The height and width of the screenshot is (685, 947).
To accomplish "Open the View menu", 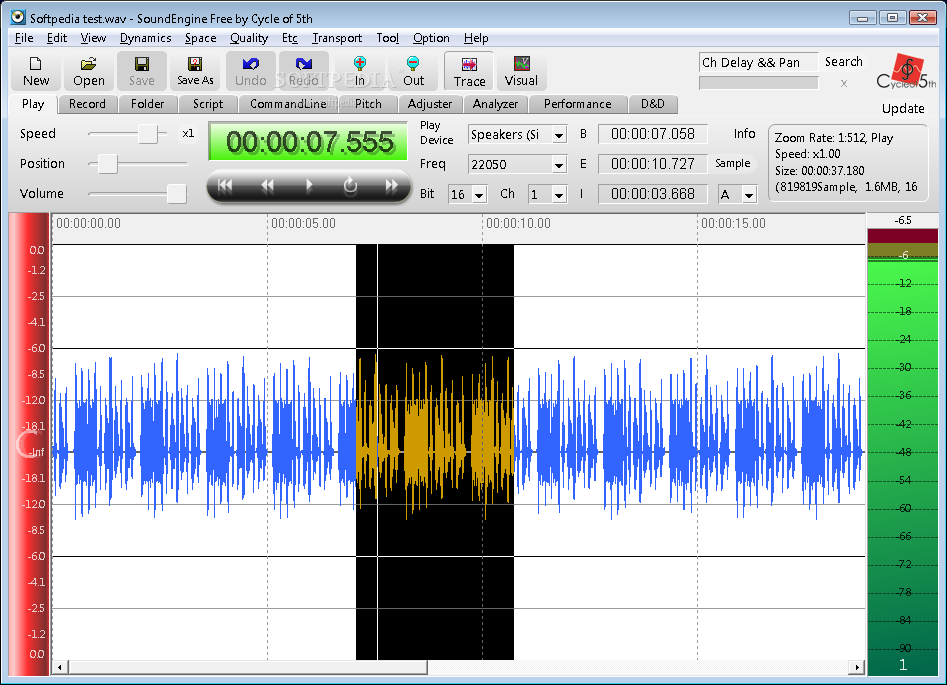I will point(93,38).
